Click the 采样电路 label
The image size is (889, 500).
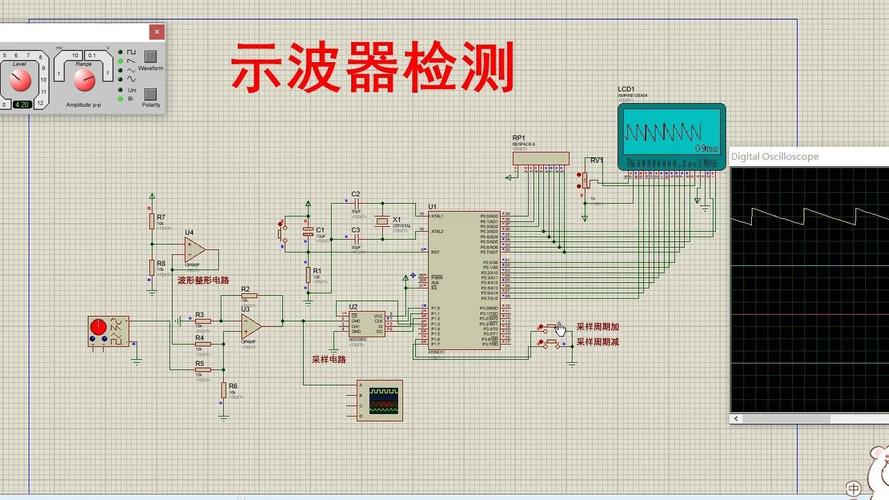pyautogui.click(x=329, y=359)
